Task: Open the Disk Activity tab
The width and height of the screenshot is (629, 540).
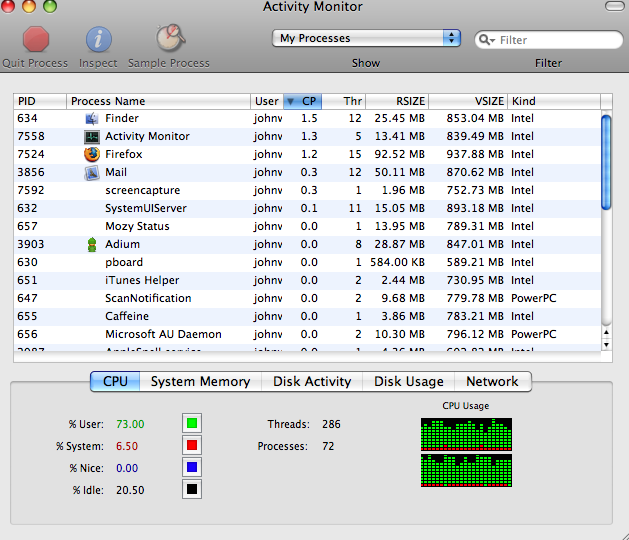Action: (x=312, y=381)
